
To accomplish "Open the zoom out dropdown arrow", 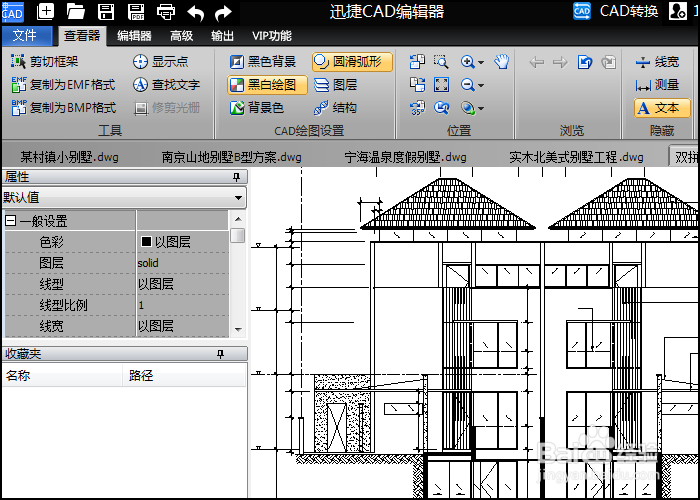I will pyautogui.click(x=481, y=85).
